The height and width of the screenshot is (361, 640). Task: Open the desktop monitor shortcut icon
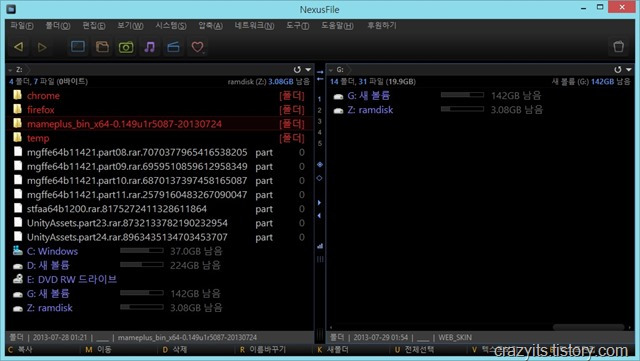[x=78, y=47]
